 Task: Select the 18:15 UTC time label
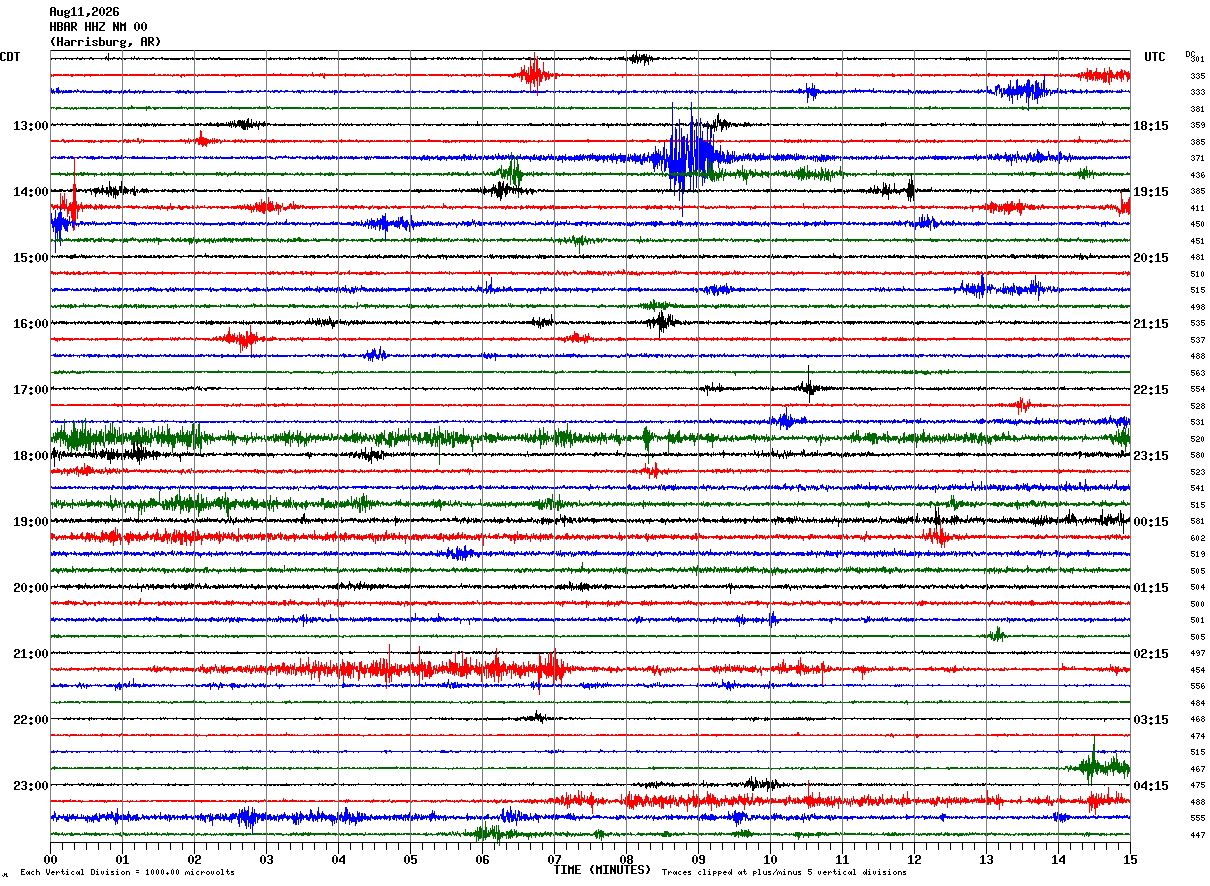[1150, 126]
